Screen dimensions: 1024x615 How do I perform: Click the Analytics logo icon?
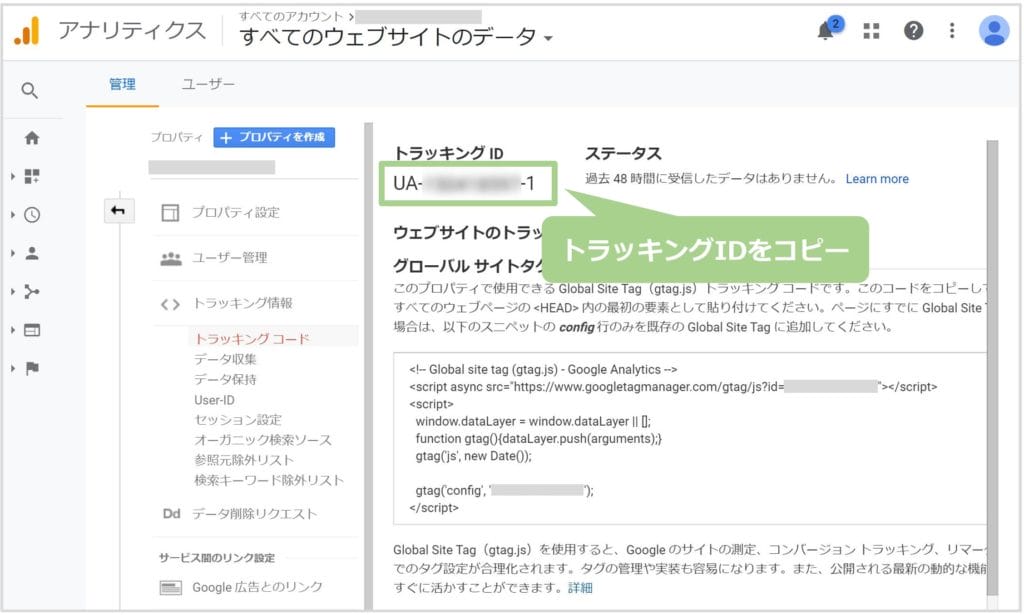[x=27, y=31]
